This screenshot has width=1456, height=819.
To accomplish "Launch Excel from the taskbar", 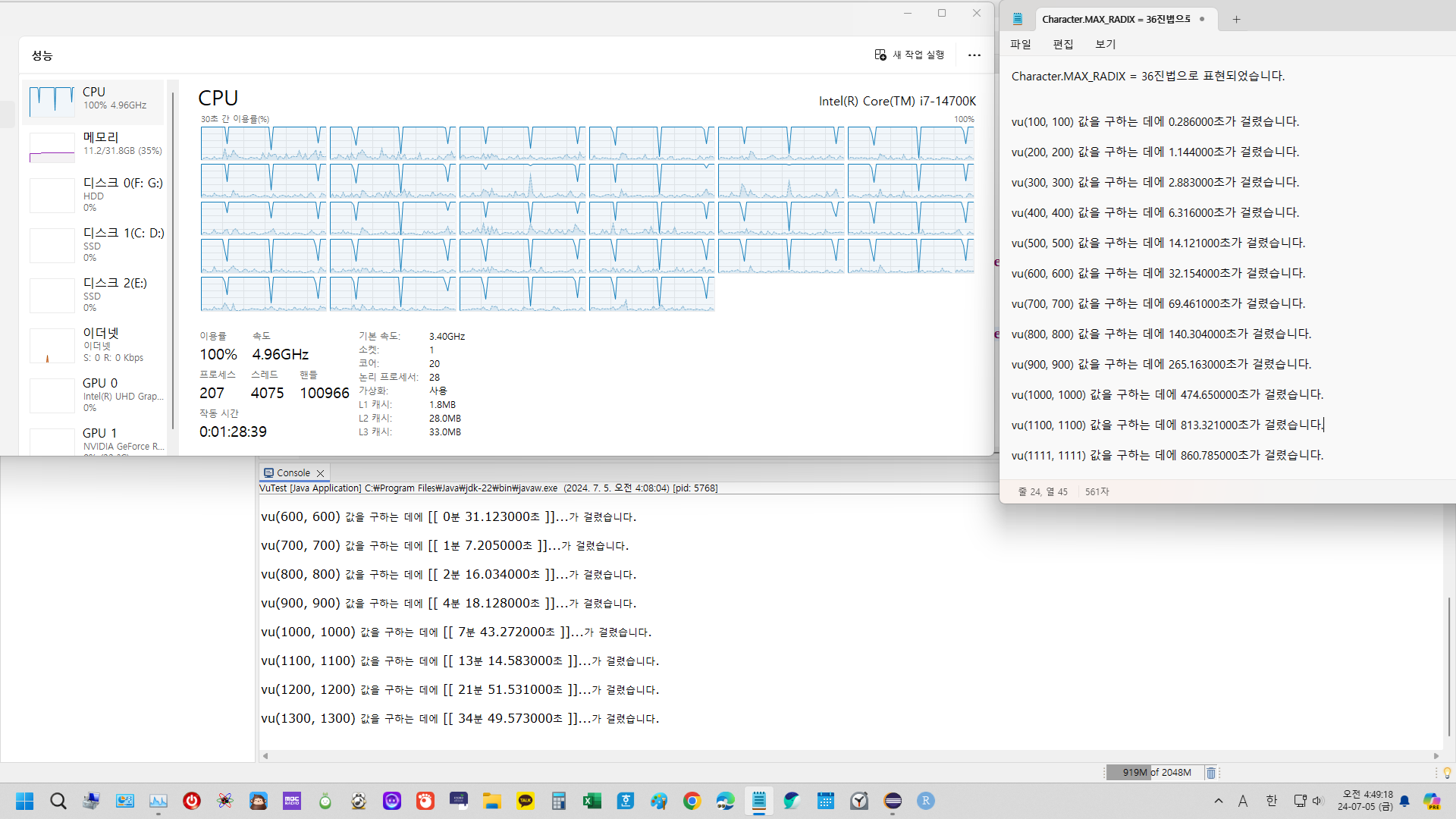I will [x=591, y=801].
